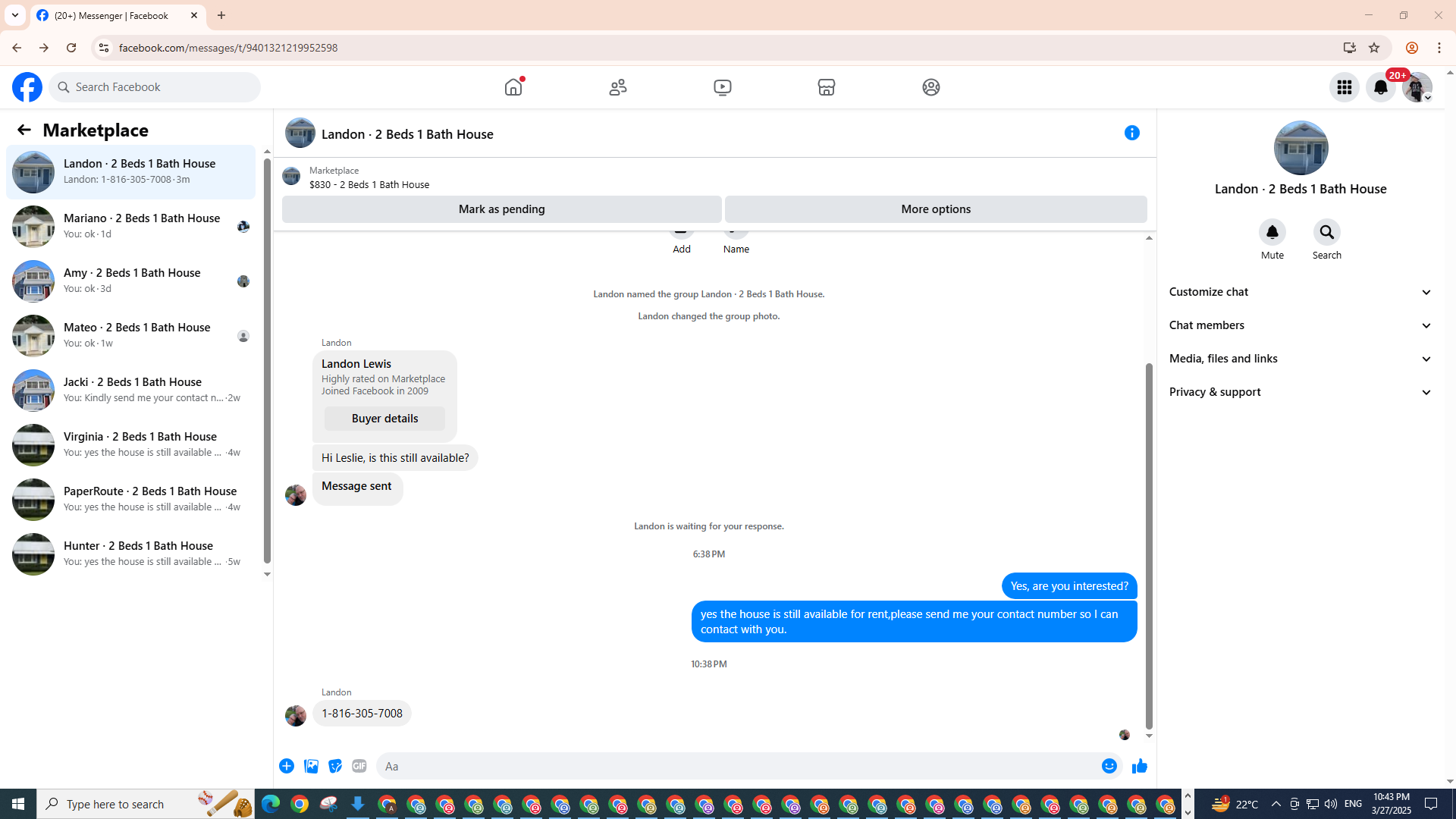Click the back arrow beside Marketplace
1456x819 pixels.
(24, 130)
